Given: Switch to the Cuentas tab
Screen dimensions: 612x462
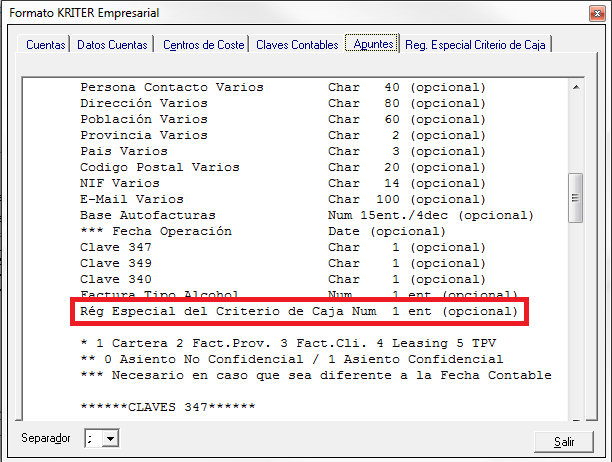Looking at the screenshot, I should [46, 45].
